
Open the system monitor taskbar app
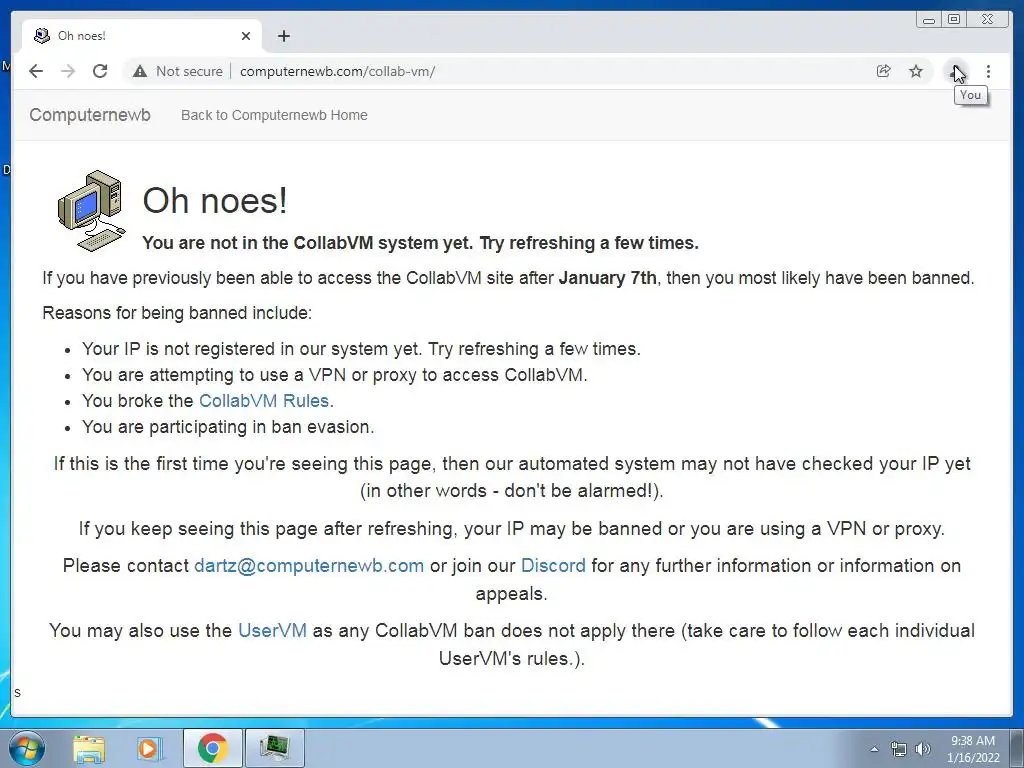coord(274,748)
